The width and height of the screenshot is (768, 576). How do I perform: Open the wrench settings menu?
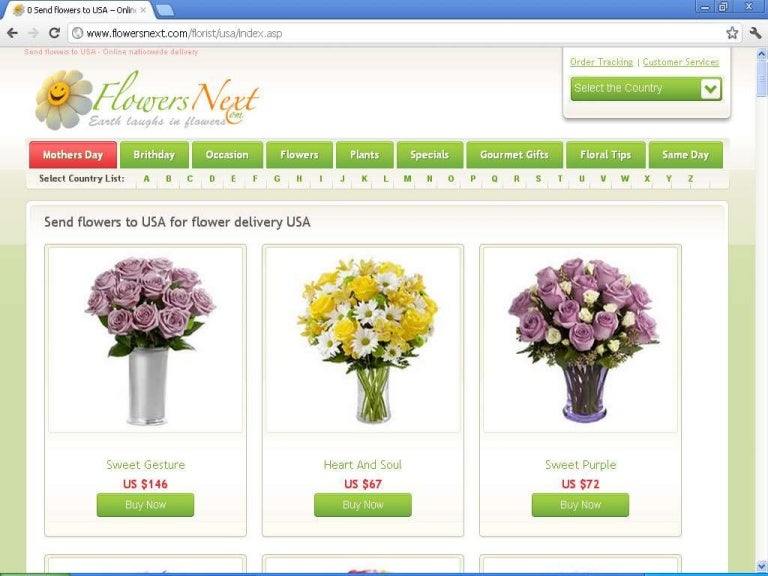(x=754, y=33)
